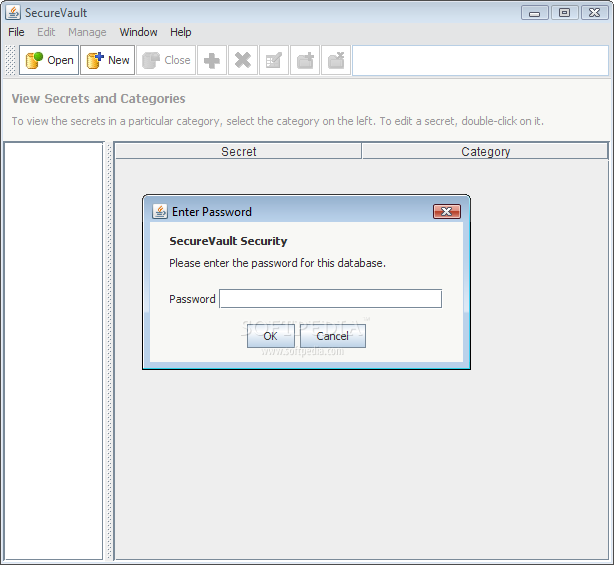Viewport: 614px width, 565px height.
Task: Click the edit secret icon in toolbar
Action: tap(274, 60)
